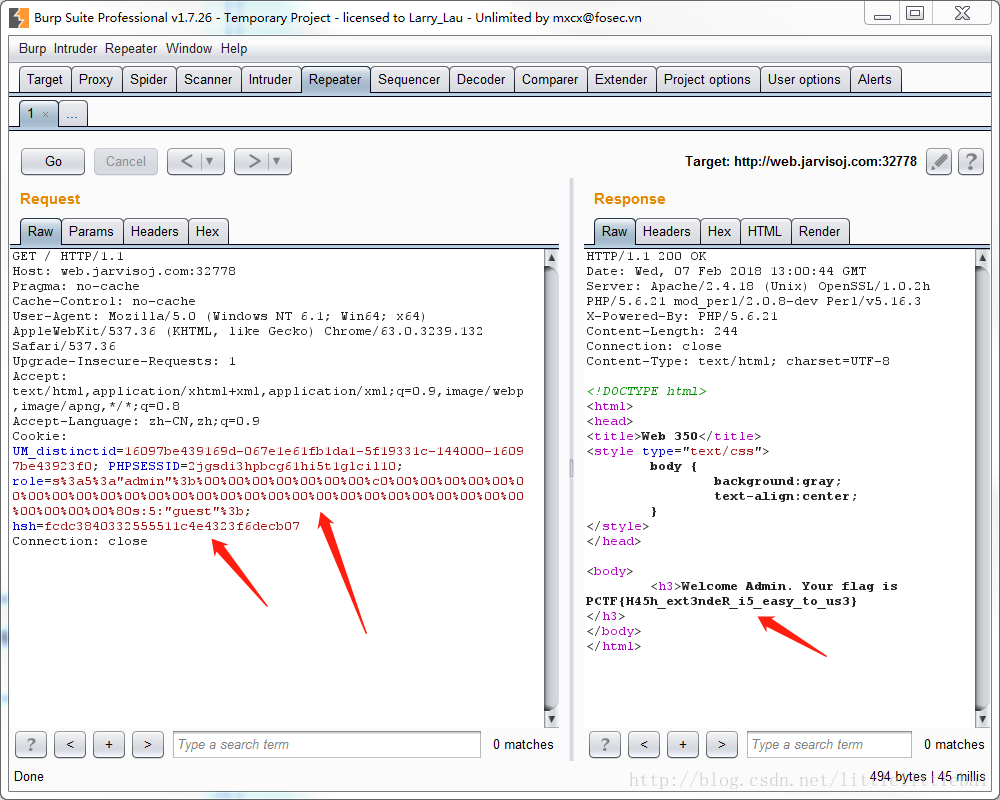Screen dimensions: 1000x800
Task: Click scroll-down arrow of response pane scrollbar
Action: click(x=982, y=719)
